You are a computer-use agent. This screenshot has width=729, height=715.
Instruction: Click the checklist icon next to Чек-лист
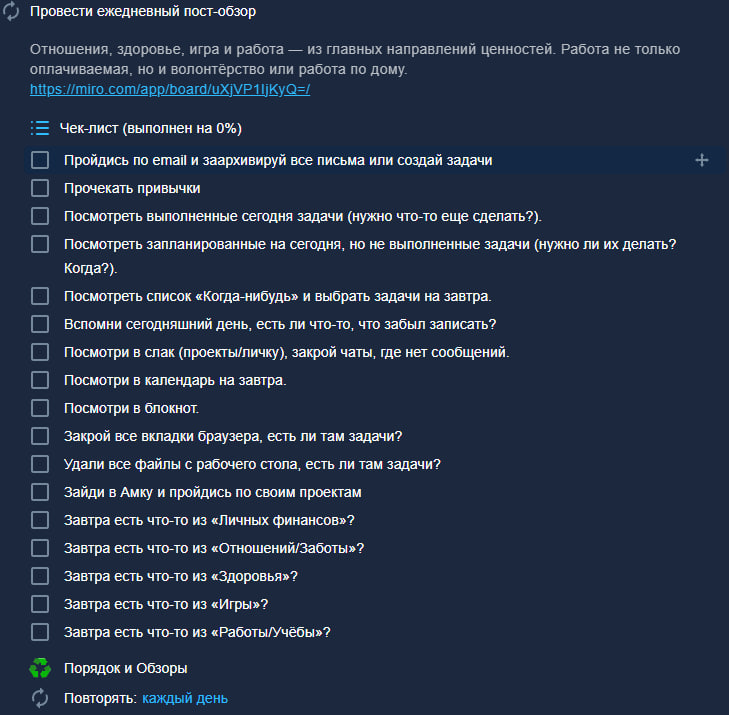(x=40, y=128)
